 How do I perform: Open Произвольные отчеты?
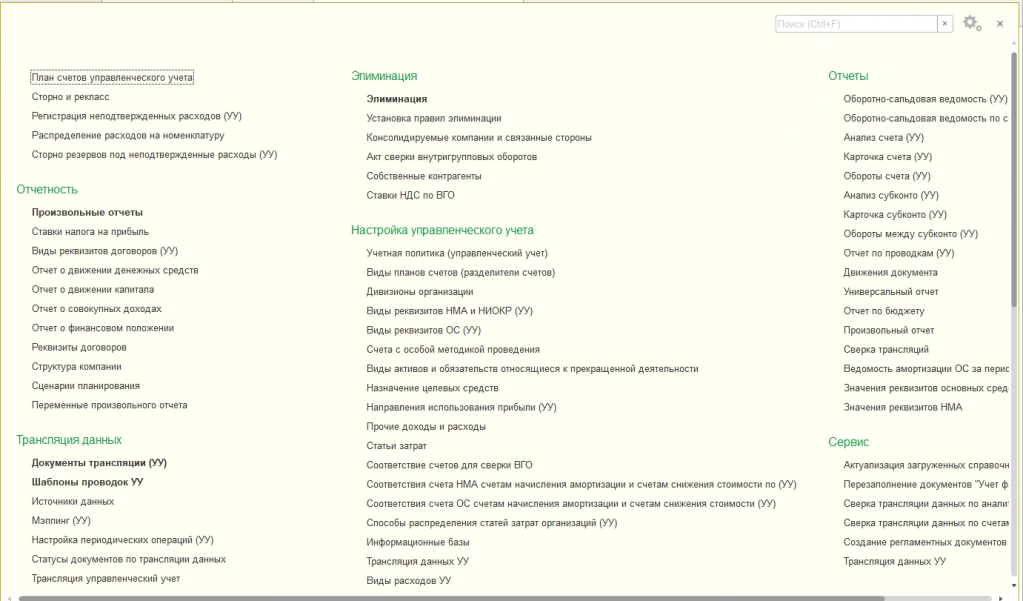(x=87, y=212)
